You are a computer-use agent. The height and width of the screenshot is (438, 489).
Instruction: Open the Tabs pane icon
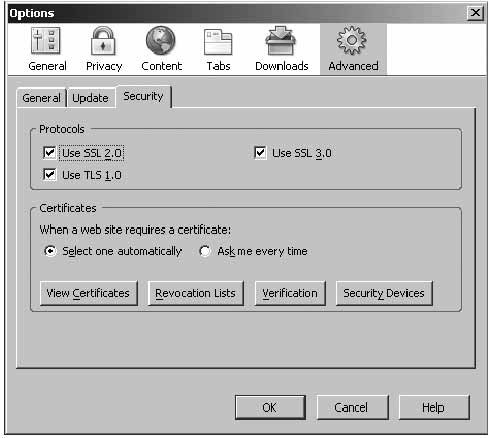[218, 49]
